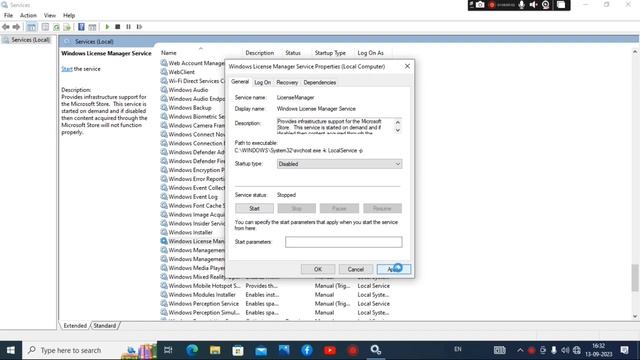Click the Back arrow in Services toolbar
This screenshot has height=360, width=640.
pos(6,27)
